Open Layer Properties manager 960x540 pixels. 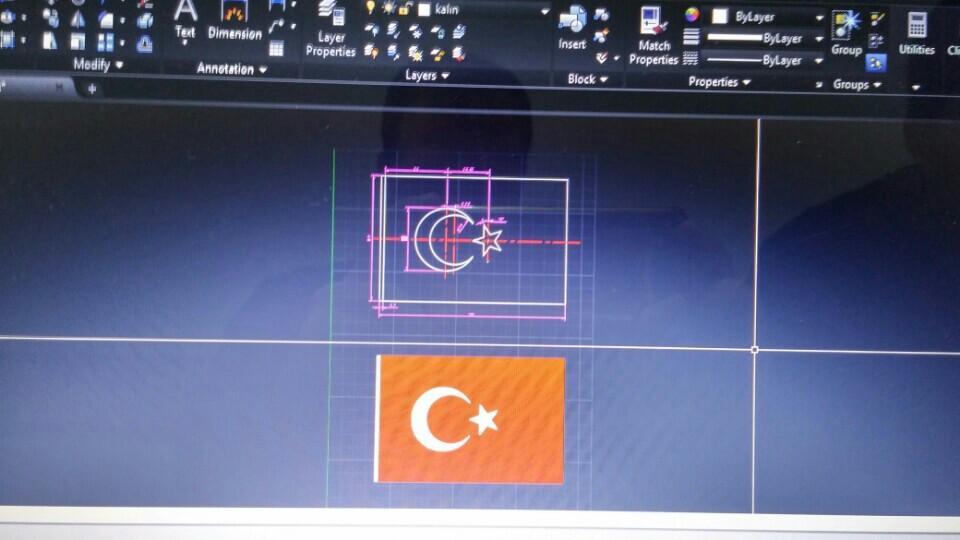pos(331,30)
